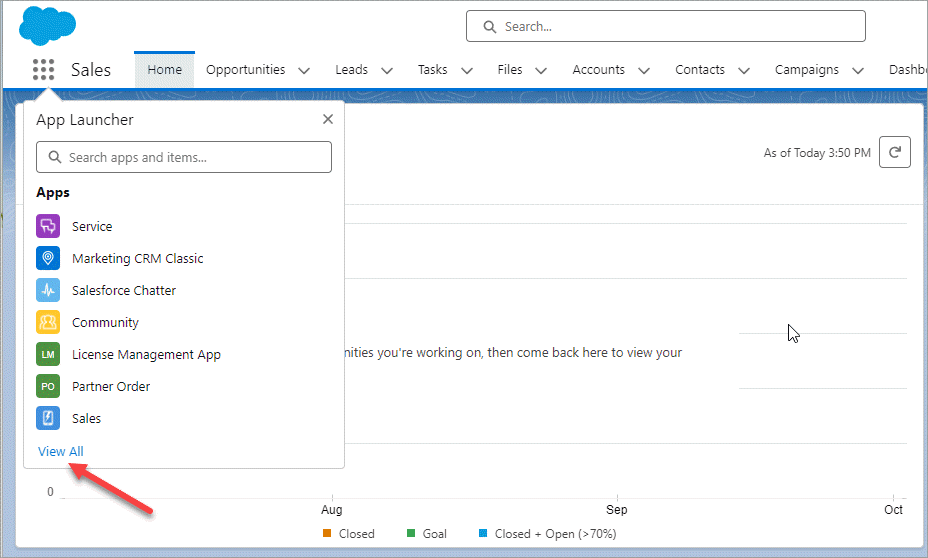Image resolution: width=928 pixels, height=558 pixels.
Task: Click the Closed legend label
Action: [356, 534]
